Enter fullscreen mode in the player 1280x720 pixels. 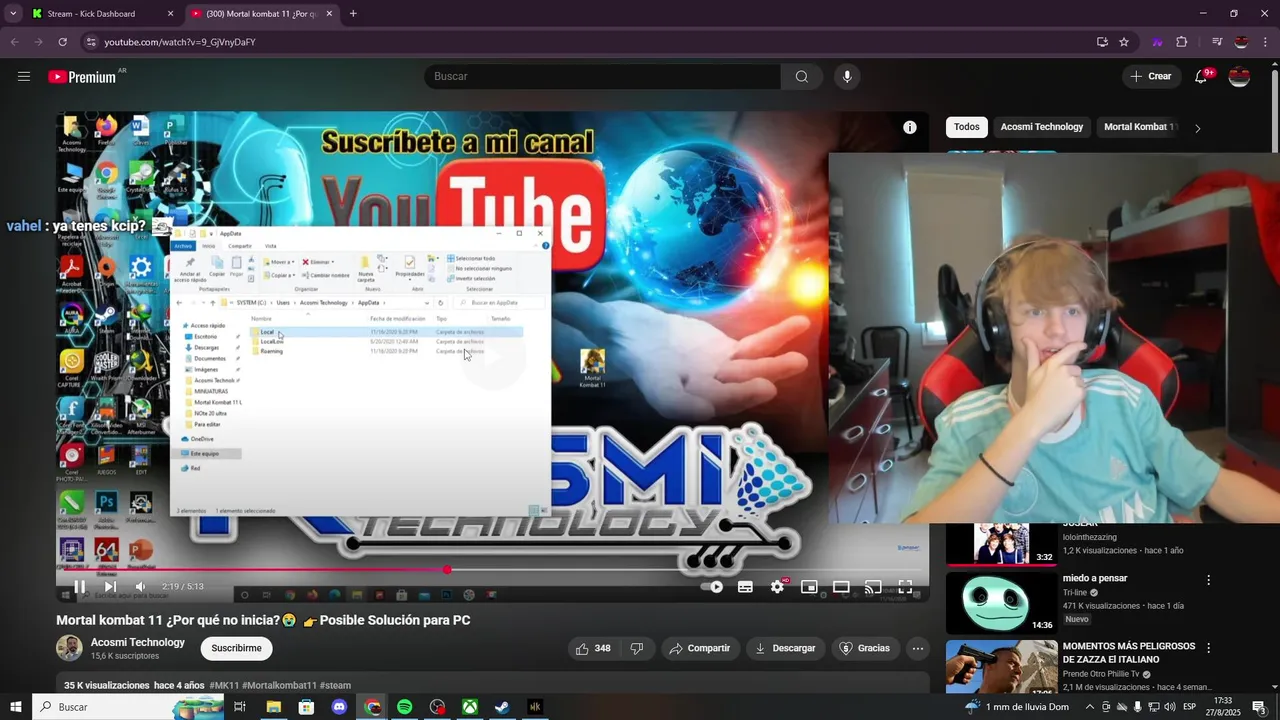pyautogui.click(x=905, y=587)
